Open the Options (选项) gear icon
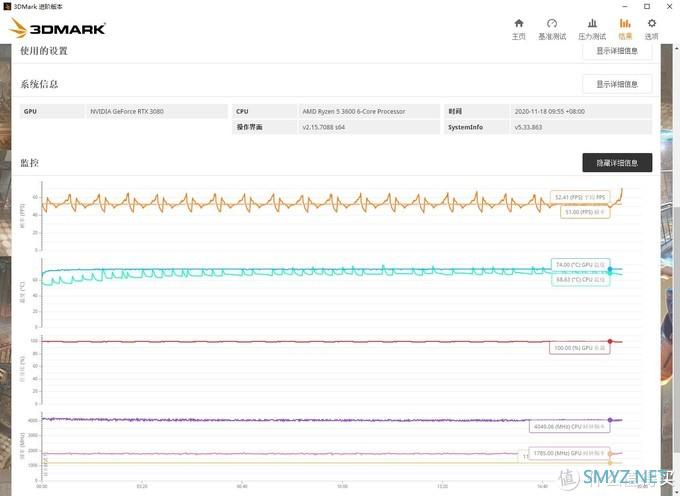This screenshot has height=496, width=680. pos(651,23)
